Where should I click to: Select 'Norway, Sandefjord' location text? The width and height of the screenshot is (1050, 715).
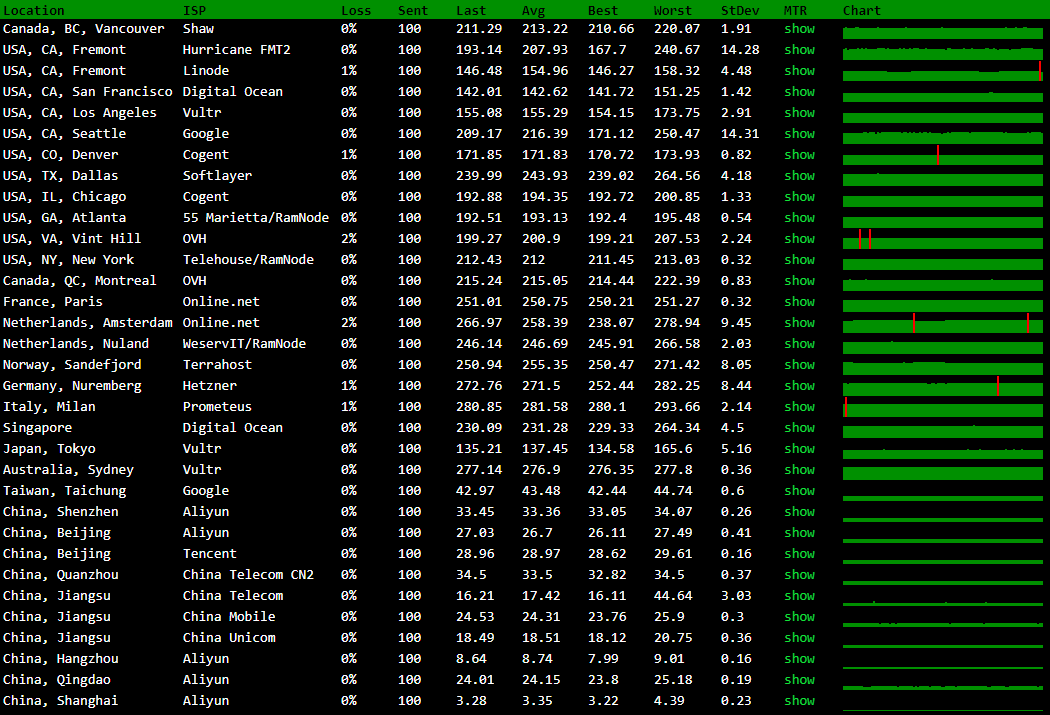click(x=72, y=365)
